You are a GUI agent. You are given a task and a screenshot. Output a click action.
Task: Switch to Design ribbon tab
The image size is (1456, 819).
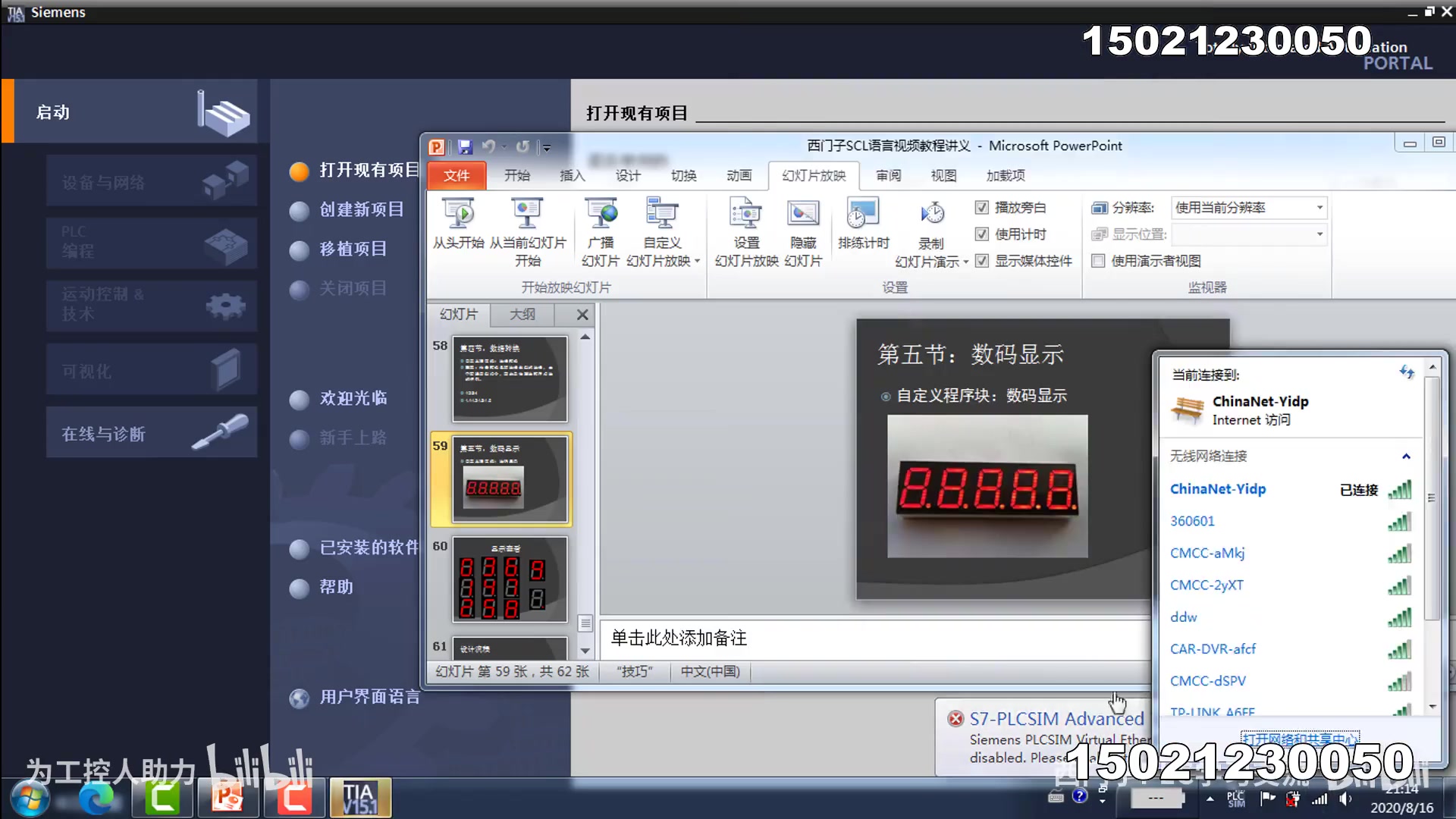pyautogui.click(x=628, y=175)
